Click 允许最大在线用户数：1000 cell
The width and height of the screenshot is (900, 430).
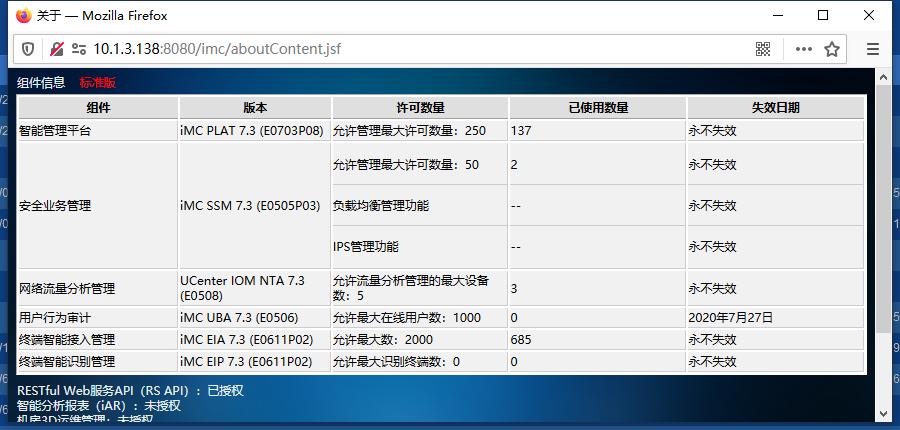pyautogui.click(x=420, y=317)
